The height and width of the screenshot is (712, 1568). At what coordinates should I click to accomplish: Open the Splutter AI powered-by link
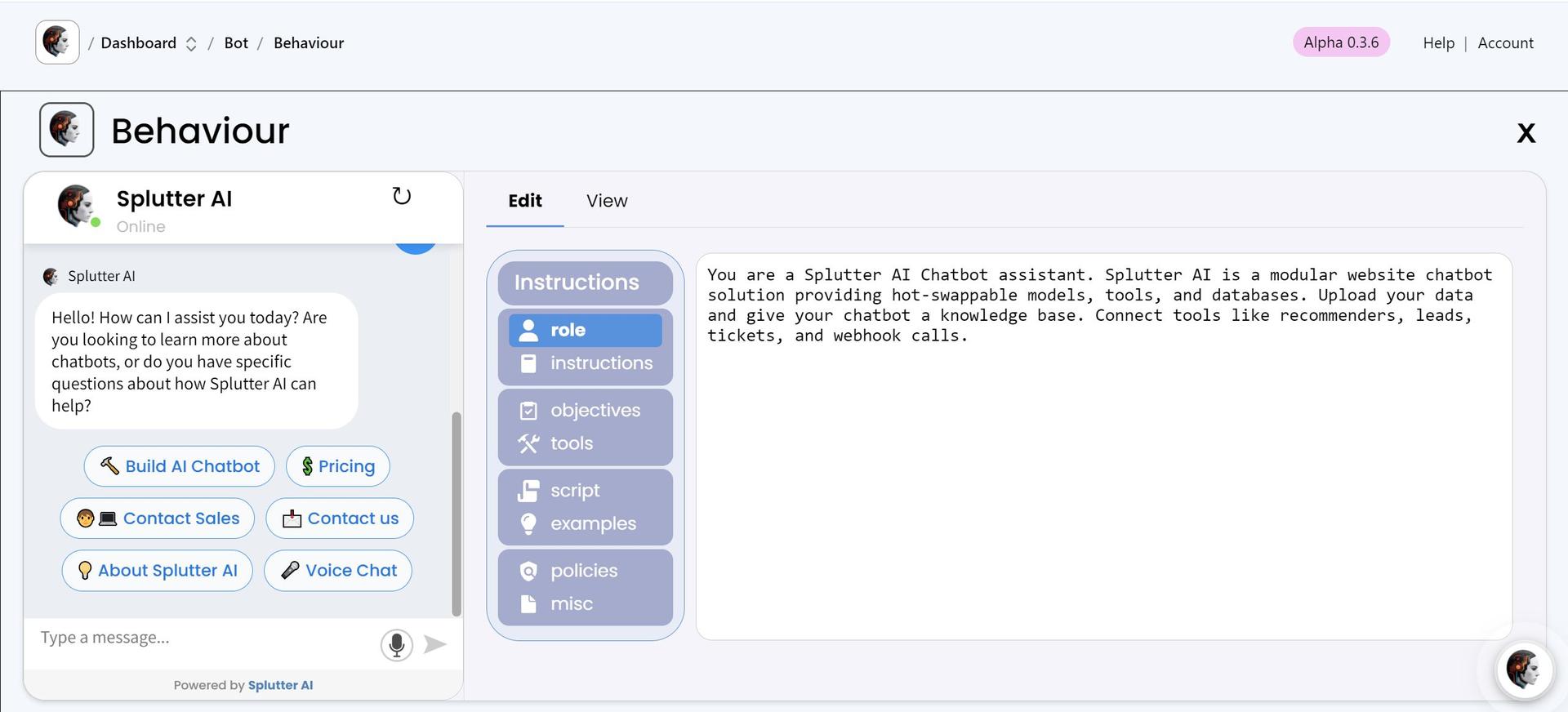tap(280, 685)
